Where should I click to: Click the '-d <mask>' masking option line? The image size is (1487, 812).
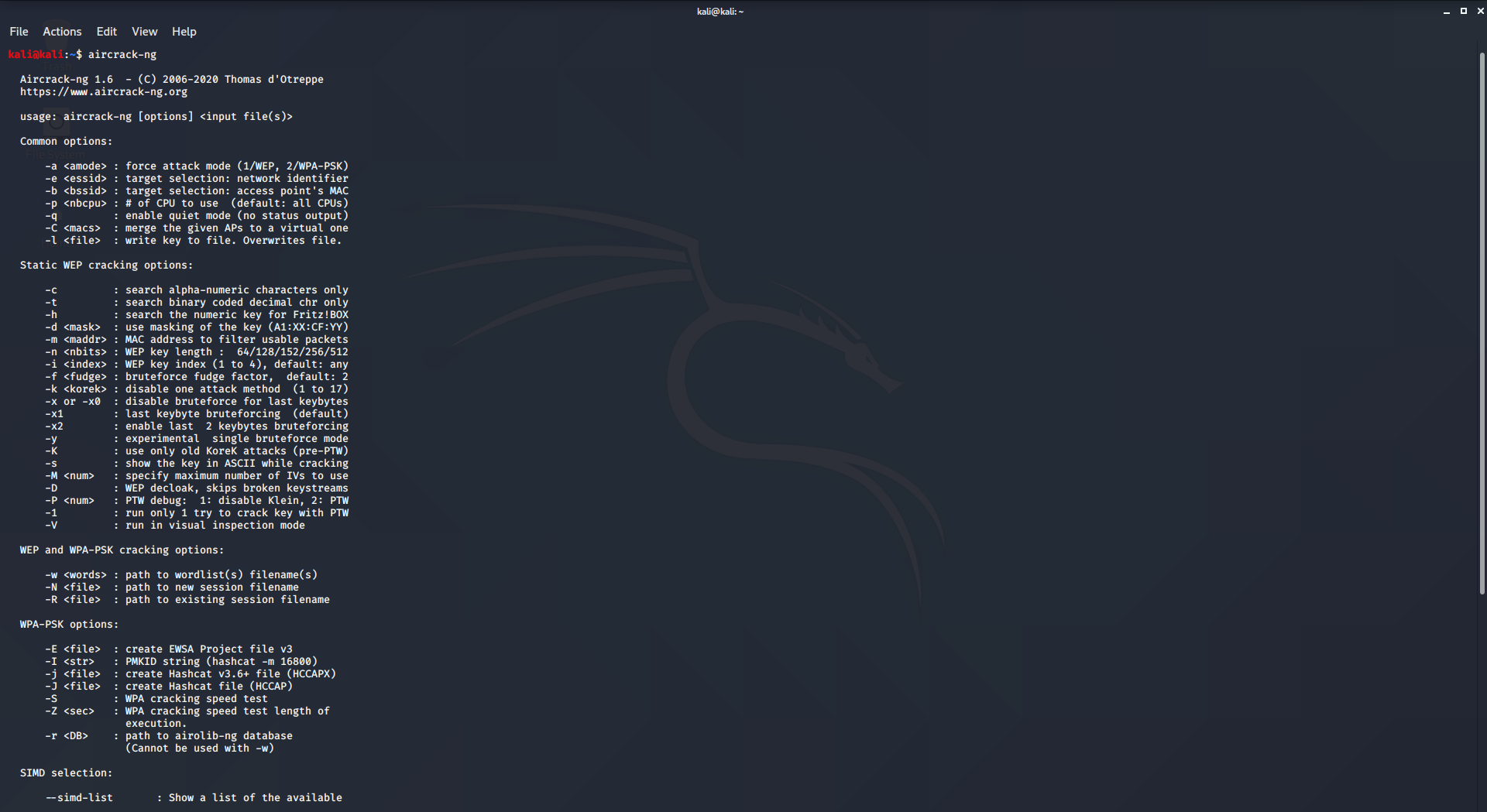tap(197, 327)
